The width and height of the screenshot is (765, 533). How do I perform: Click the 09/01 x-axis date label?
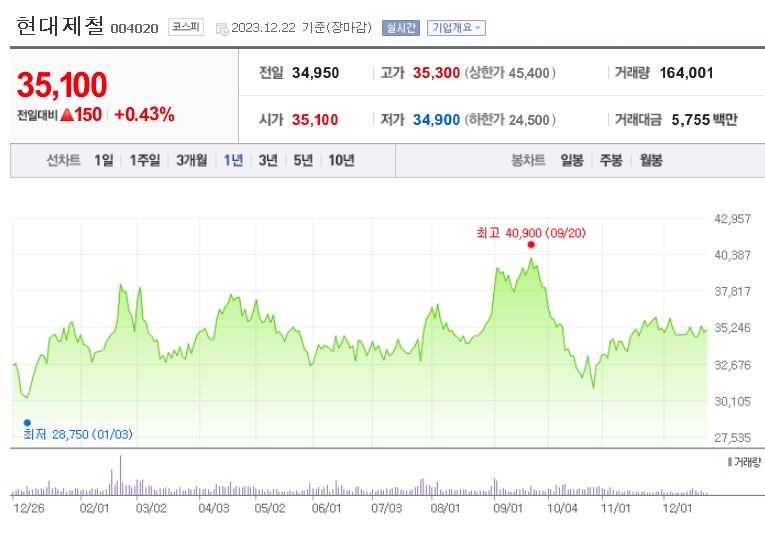click(x=508, y=508)
